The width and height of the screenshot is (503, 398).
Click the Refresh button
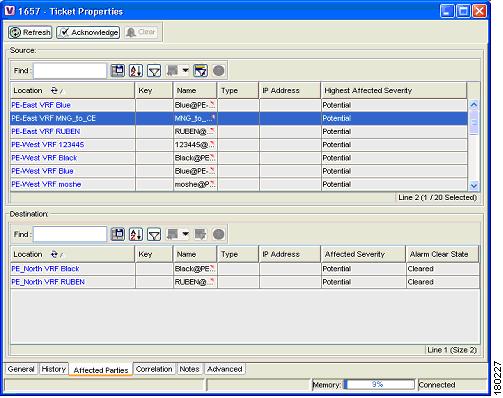click(30, 32)
